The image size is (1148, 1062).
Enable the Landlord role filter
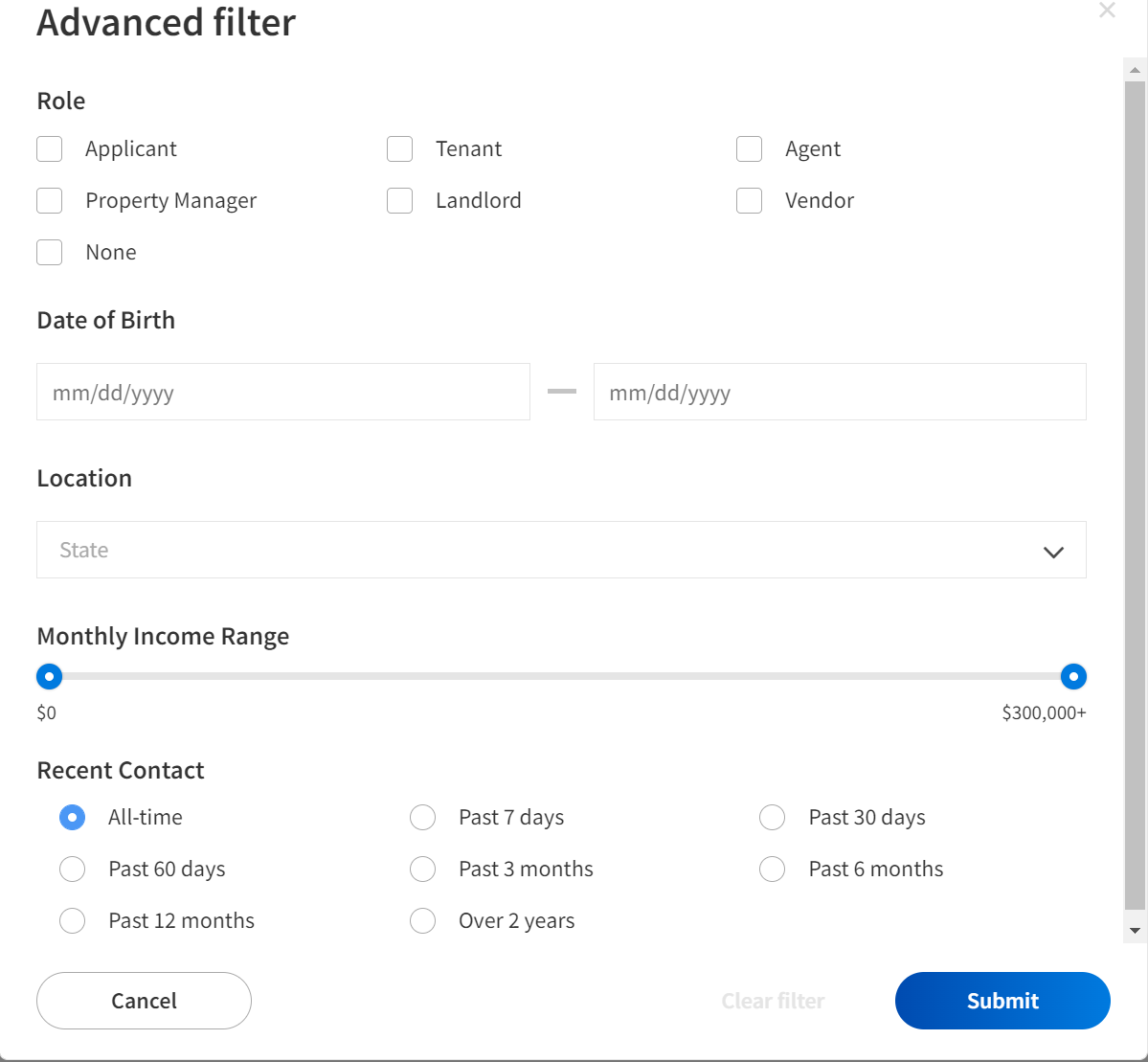click(399, 200)
